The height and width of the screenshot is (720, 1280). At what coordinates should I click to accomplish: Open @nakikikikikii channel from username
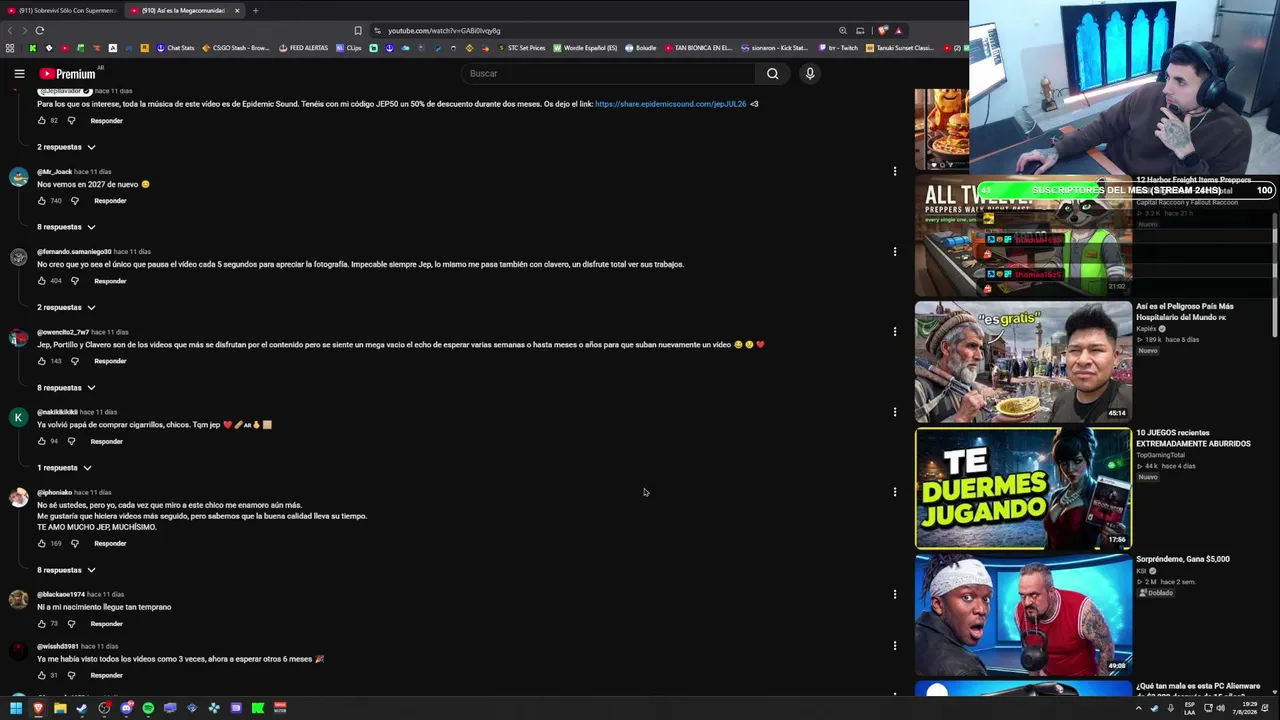click(x=57, y=412)
